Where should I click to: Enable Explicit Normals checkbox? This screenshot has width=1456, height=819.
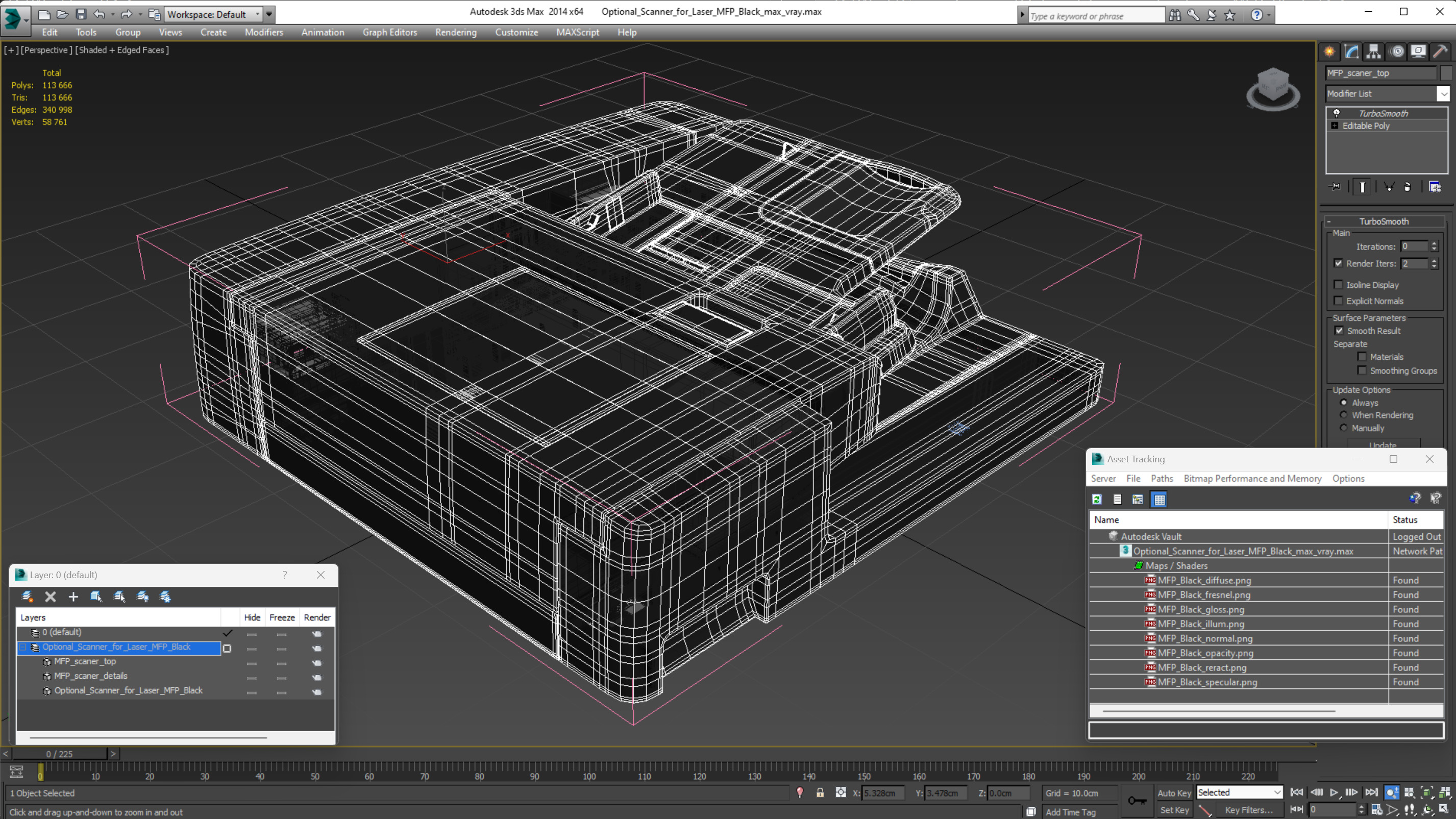[x=1338, y=300]
